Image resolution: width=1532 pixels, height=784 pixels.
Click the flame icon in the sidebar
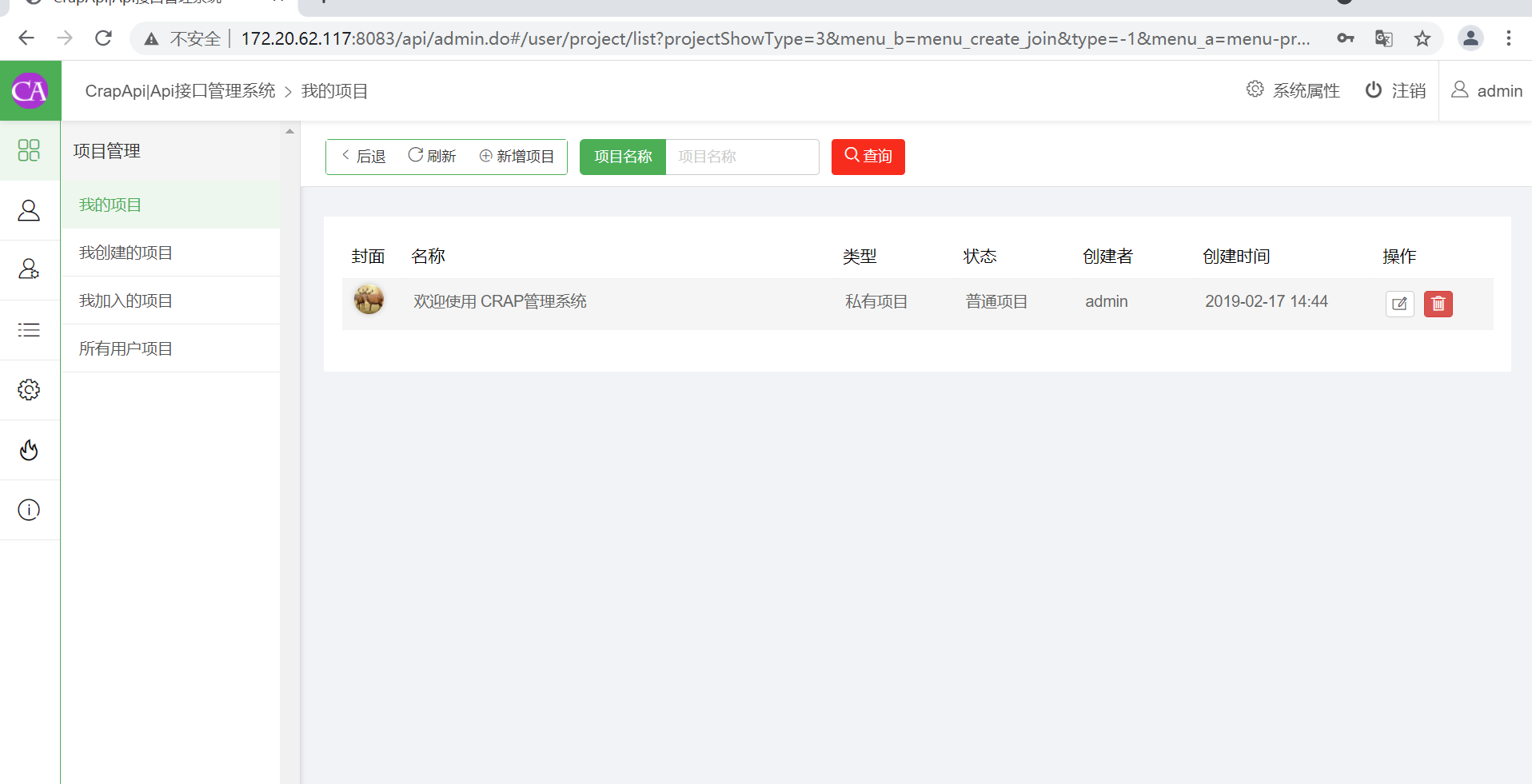30,450
